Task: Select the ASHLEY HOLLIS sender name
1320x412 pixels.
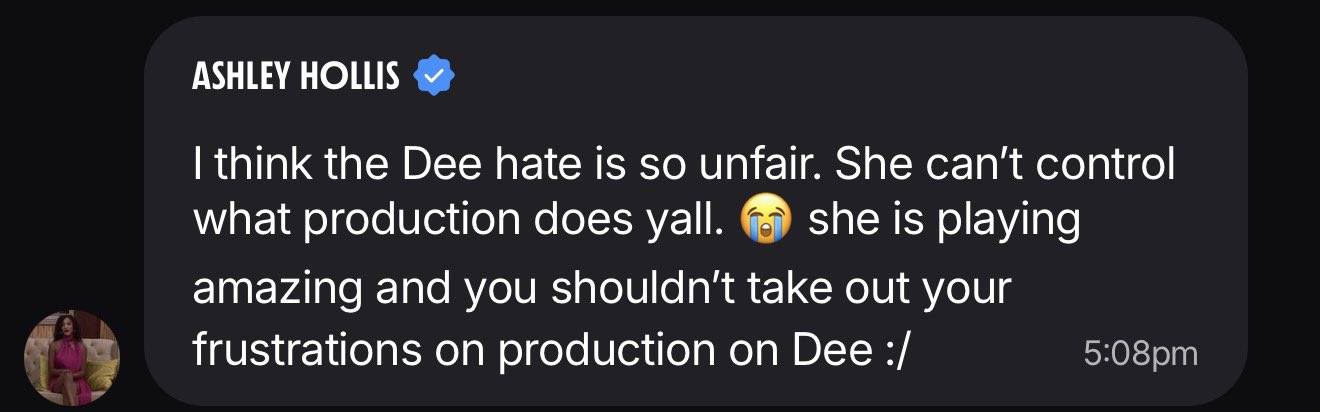Action: [296, 76]
